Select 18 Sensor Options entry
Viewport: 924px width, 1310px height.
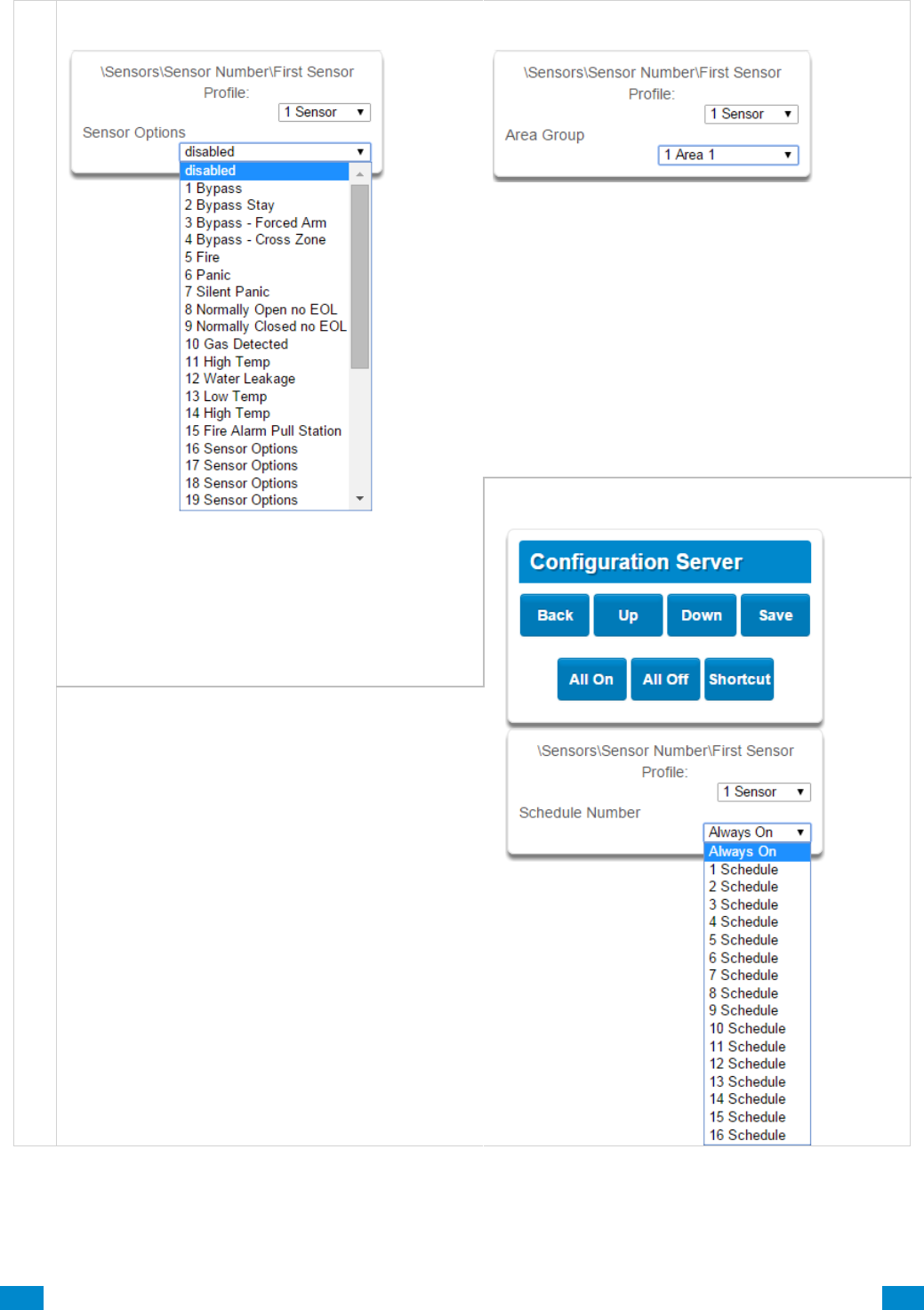pos(264,483)
